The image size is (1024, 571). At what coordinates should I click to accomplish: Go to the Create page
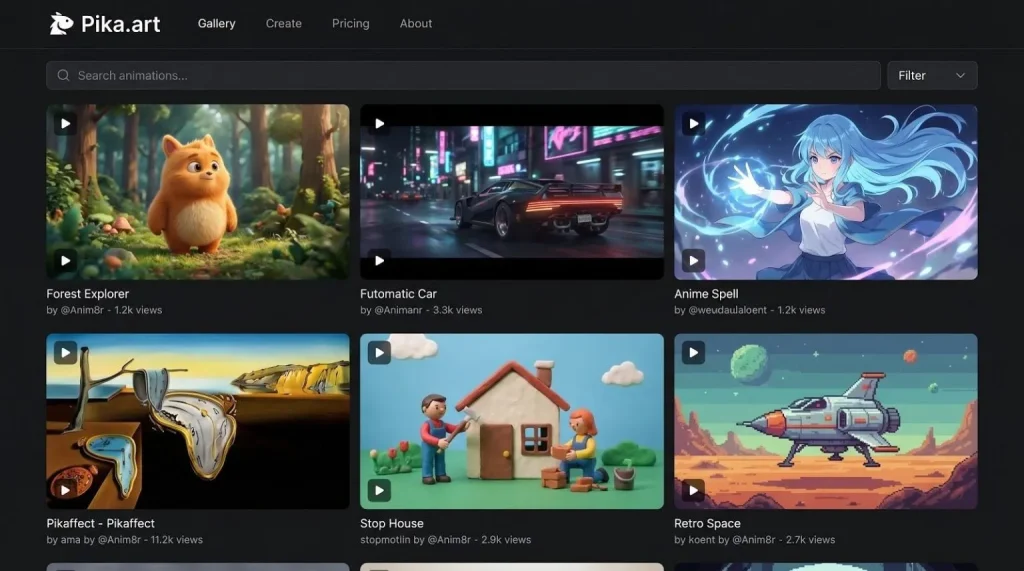click(x=283, y=24)
